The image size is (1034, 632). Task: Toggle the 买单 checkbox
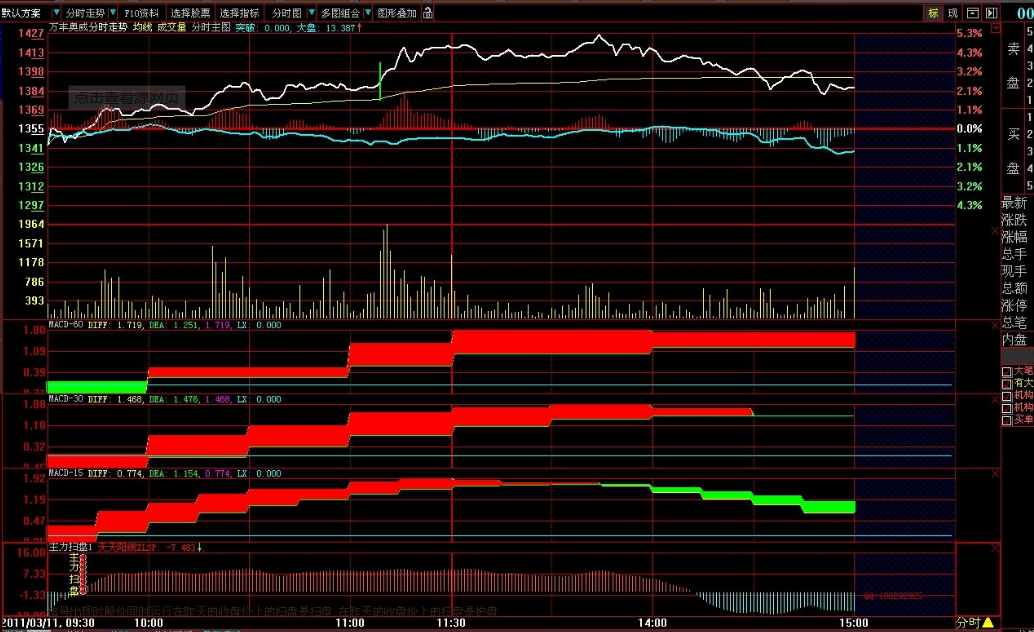point(1007,420)
